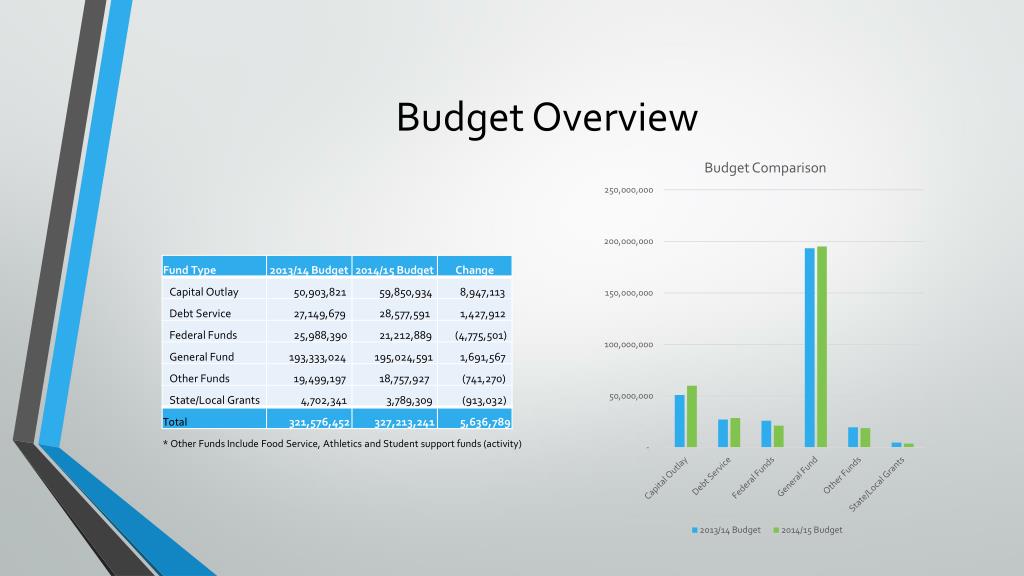The width and height of the screenshot is (1024, 576).
Task: Click the green General Fund bar
Action: coord(822,347)
